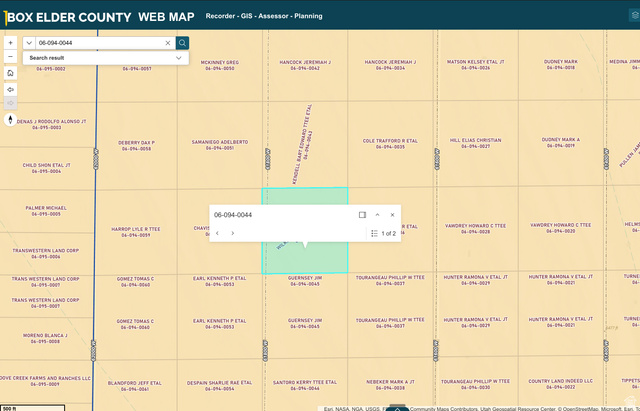The image size is (640, 411).
Task: Click parcel PALMER MICHAEL
Action: pyautogui.click(x=46, y=211)
